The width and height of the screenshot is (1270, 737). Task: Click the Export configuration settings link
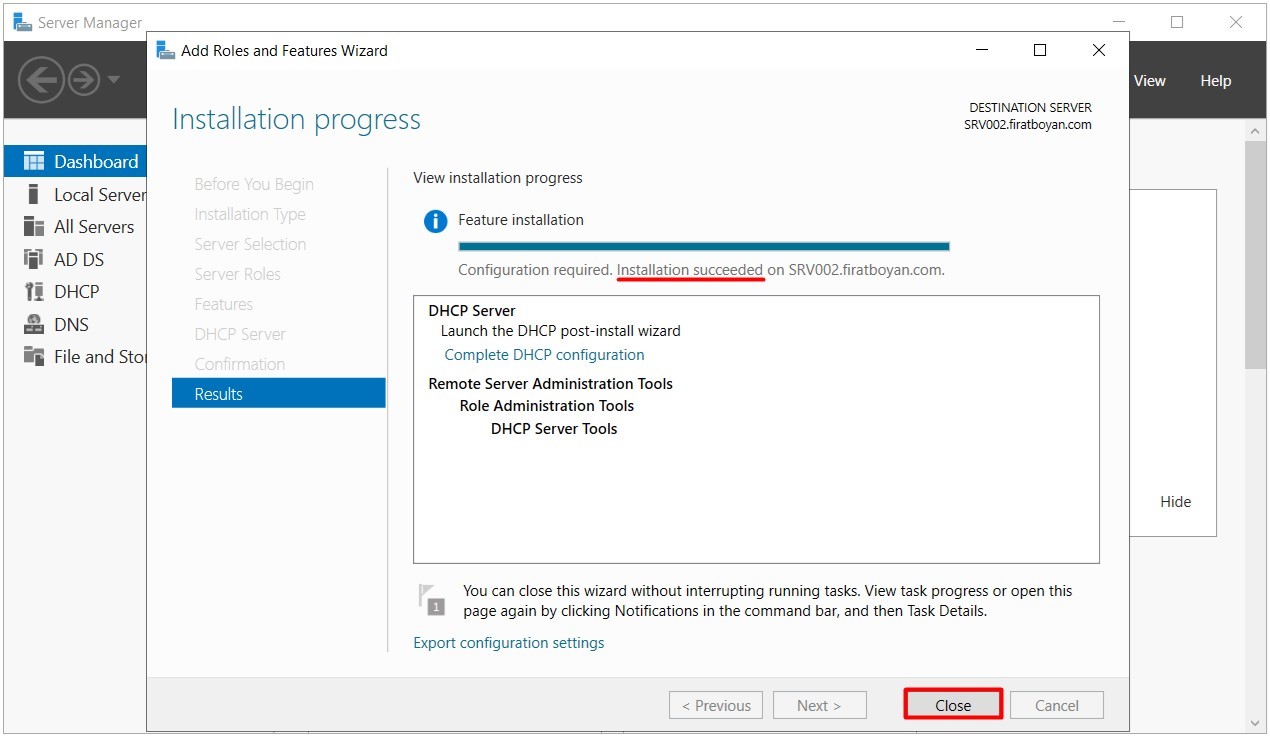(509, 643)
